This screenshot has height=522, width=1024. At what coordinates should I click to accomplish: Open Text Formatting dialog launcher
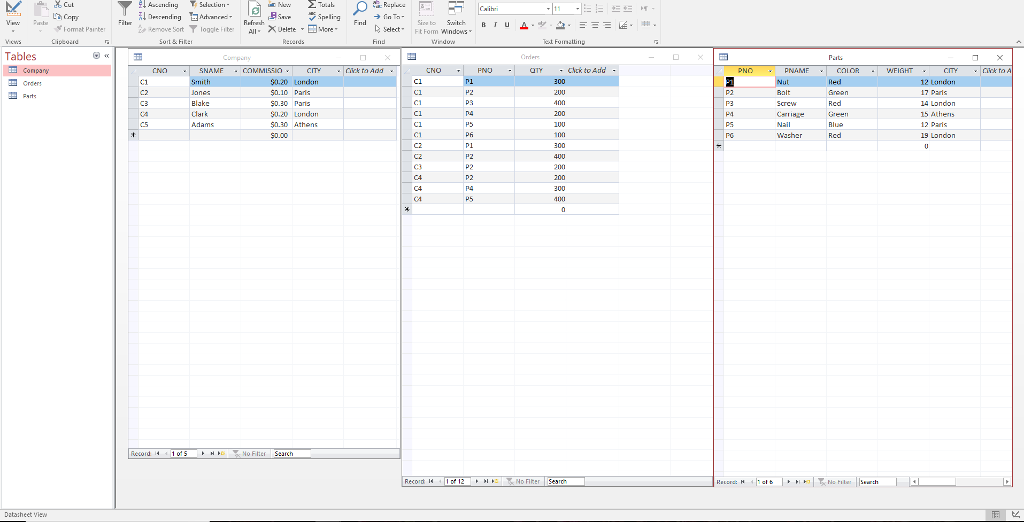click(656, 42)
